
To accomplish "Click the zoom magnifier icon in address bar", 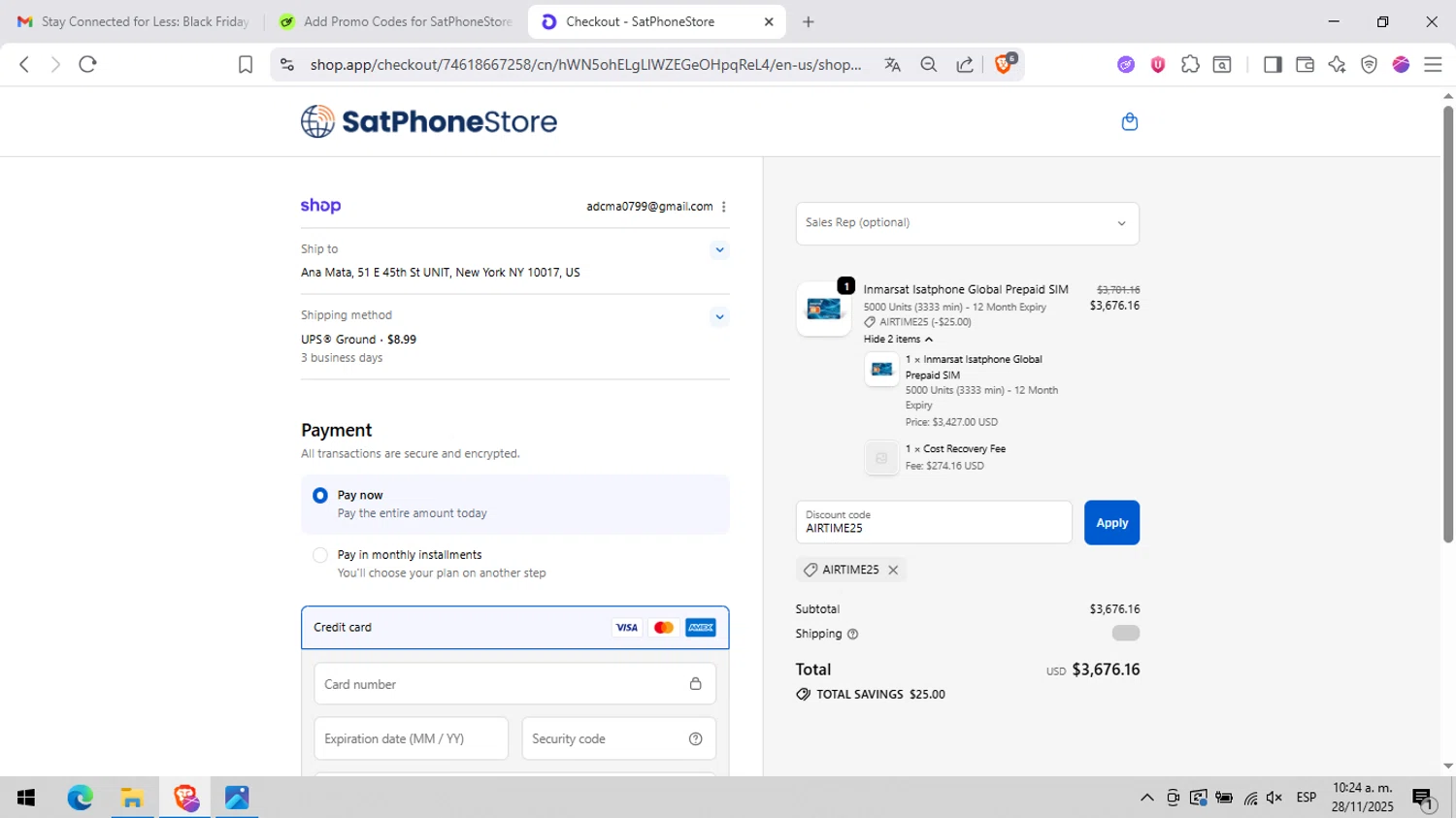I will pyautogui.click(x=928, y=64).
